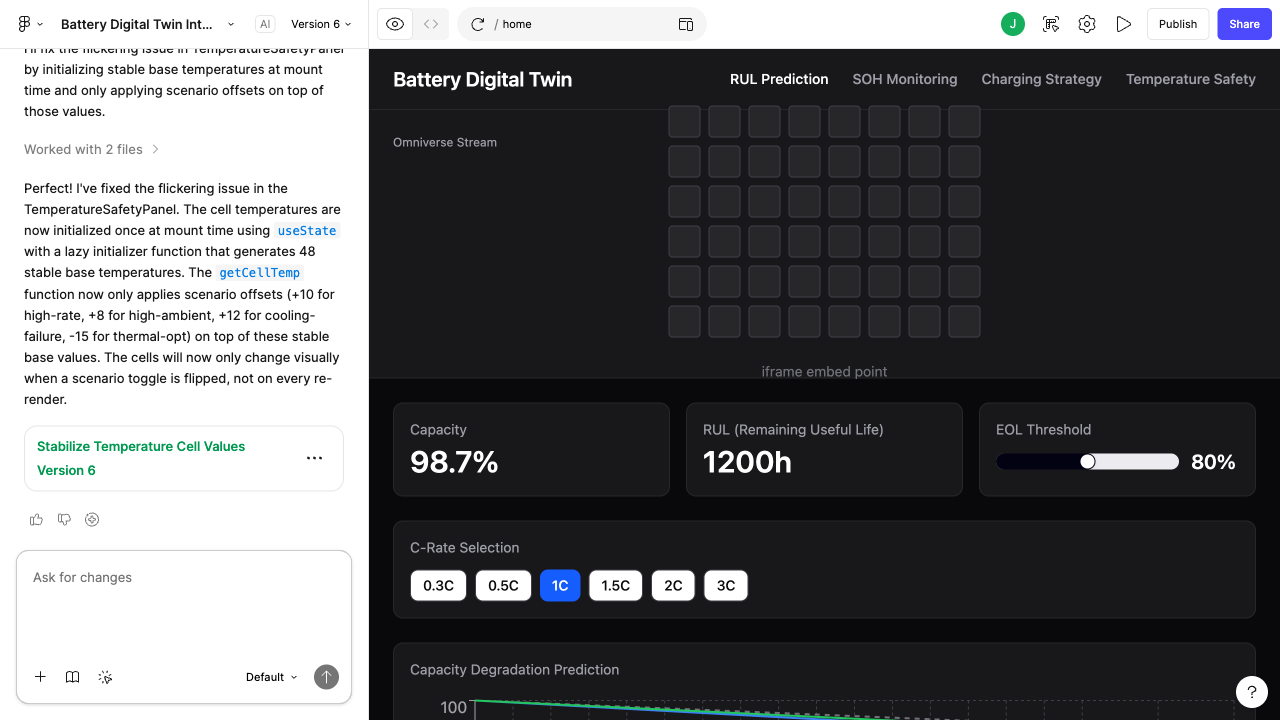Screen dimensions: 1280x720
Task: Select the 1C rate option
Action: 560,585
